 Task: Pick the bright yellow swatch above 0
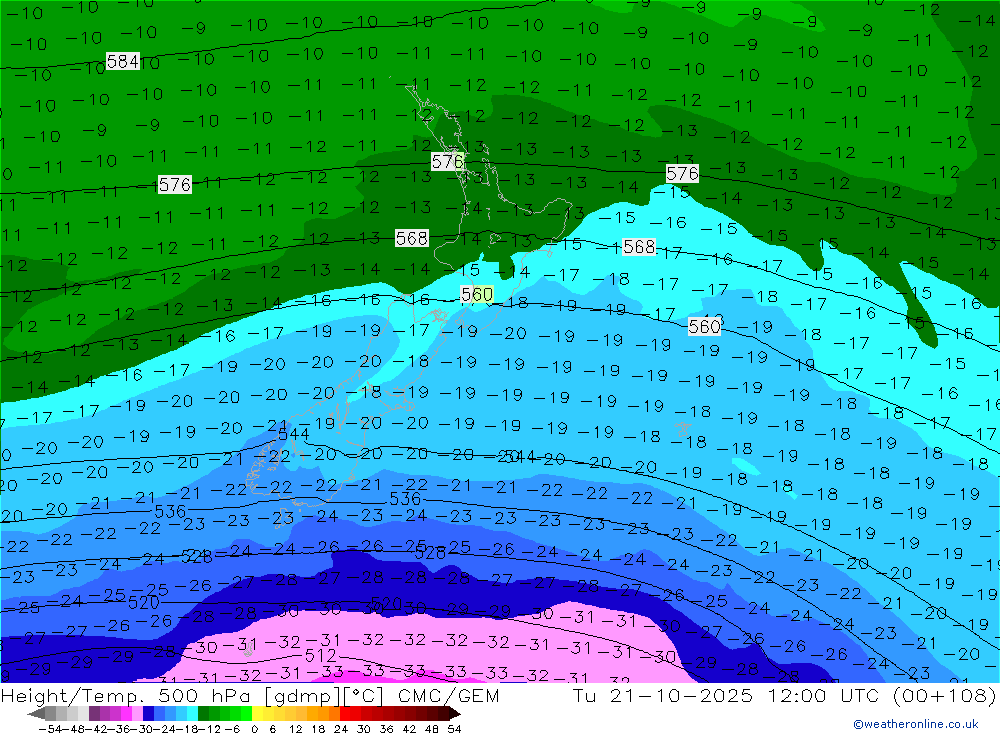[x=258, y=713]
